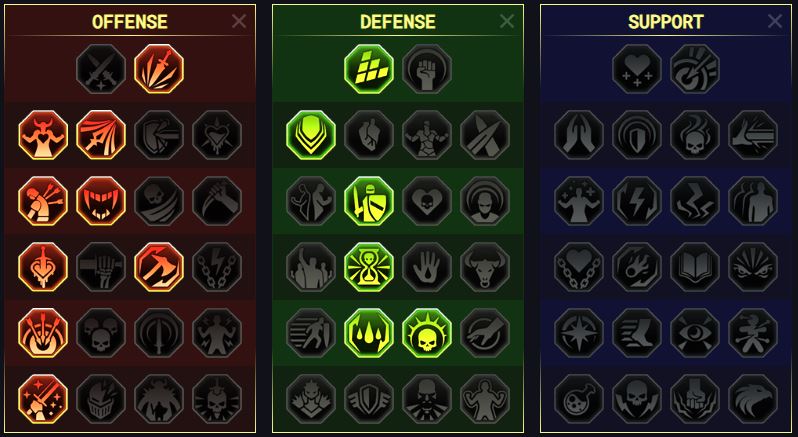Toggle the green knight with shield mastery
The image size is (798, 437).
[x=369, y=201]
